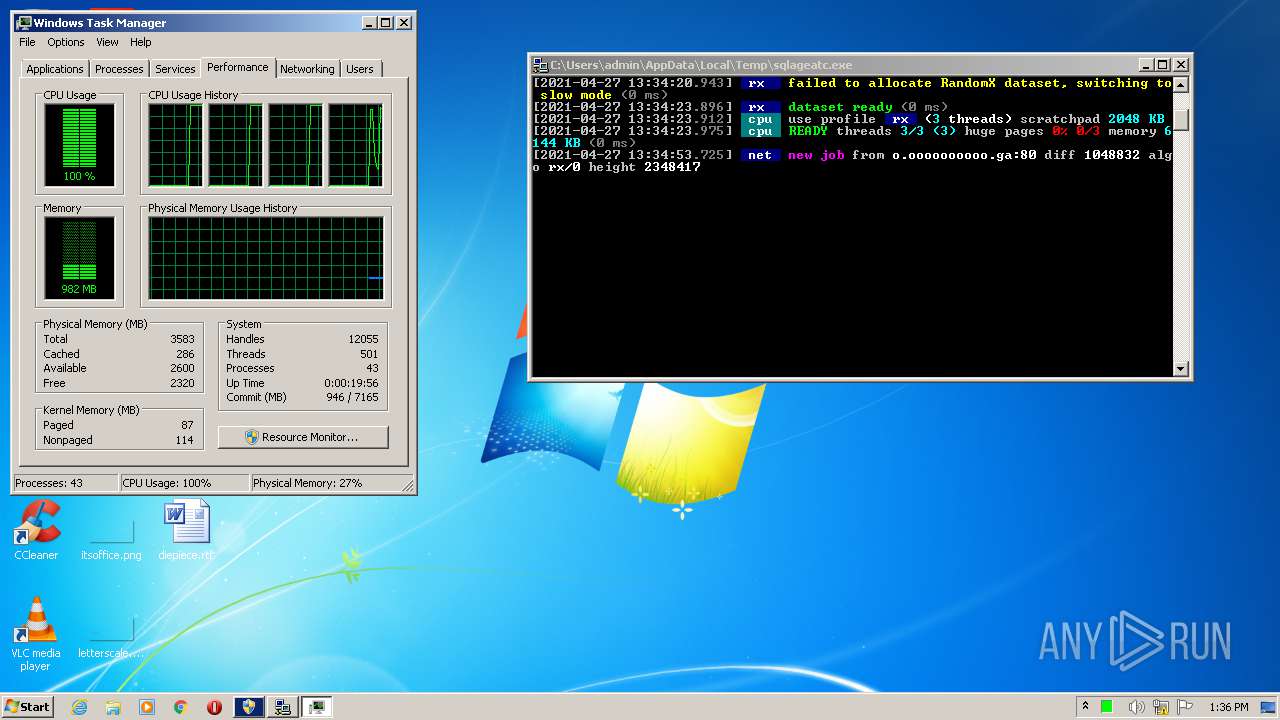Click 'dataset ready' line in console

click(x=741, y=107)
